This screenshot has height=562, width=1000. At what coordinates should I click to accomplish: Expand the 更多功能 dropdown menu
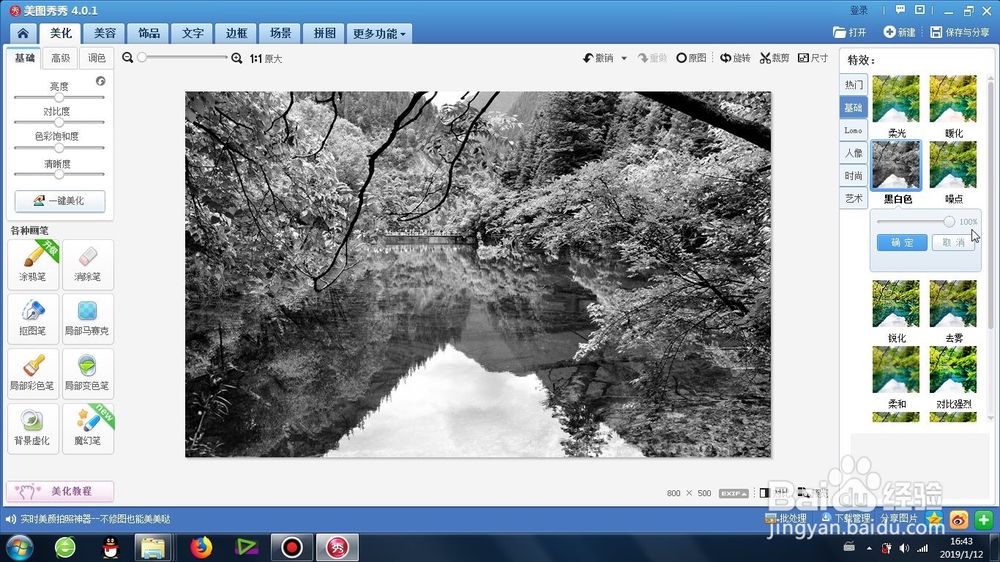pyautogui.click(x=379, y=33)
